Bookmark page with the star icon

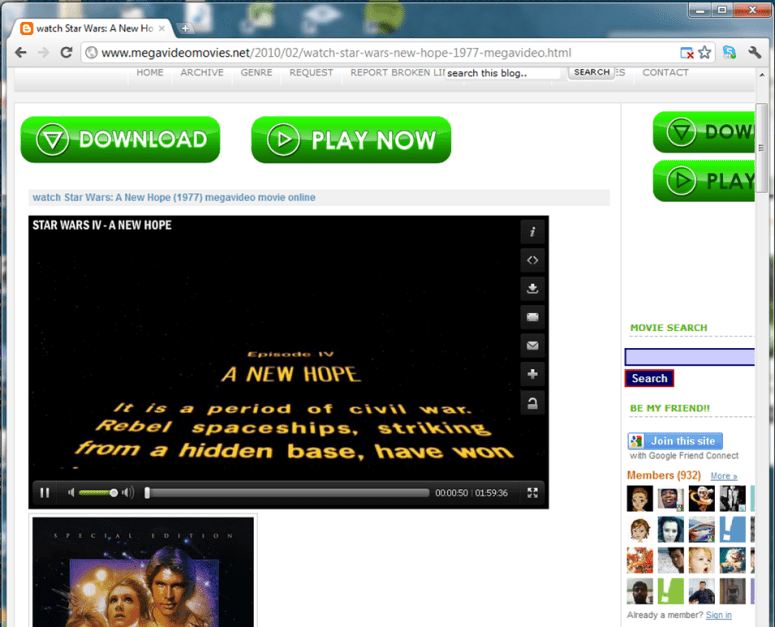click(705, 53)
